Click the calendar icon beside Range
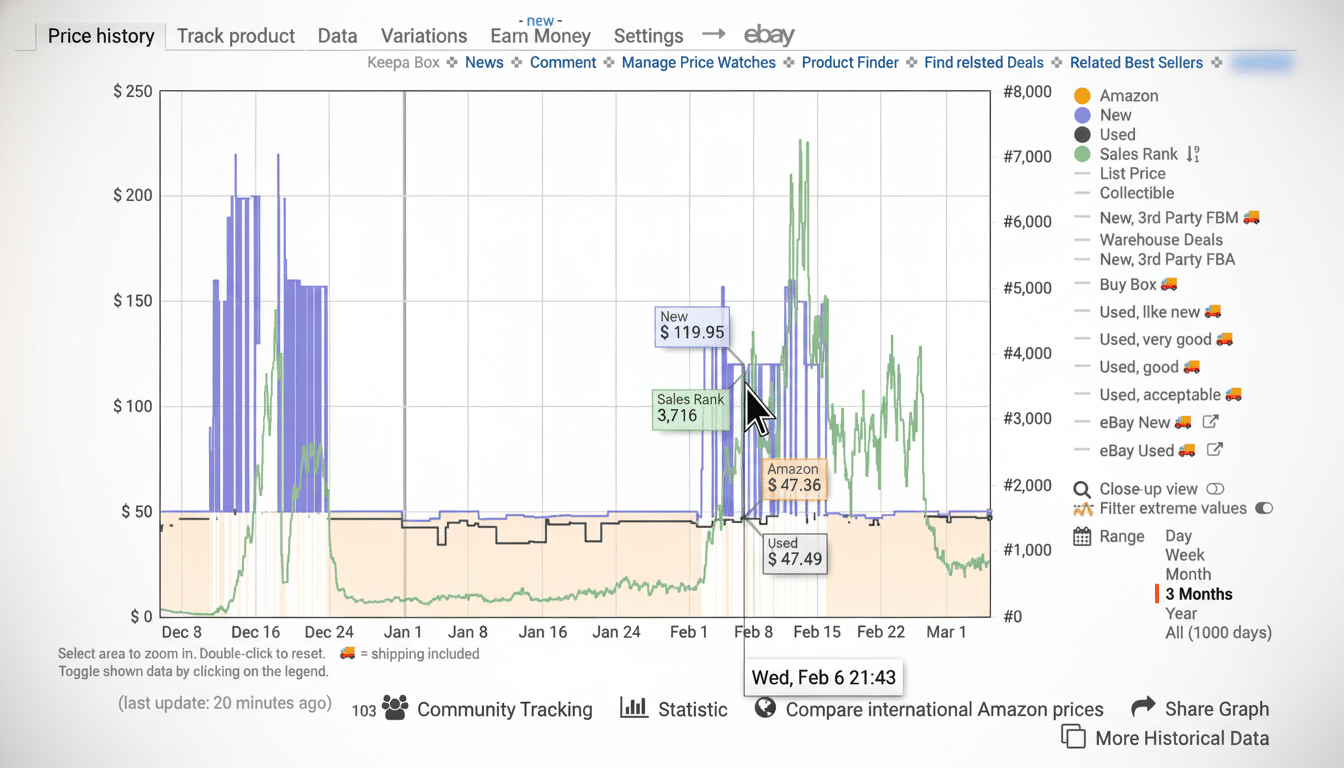Viewport: 1344px width, 768px height. pos(1081,537)
